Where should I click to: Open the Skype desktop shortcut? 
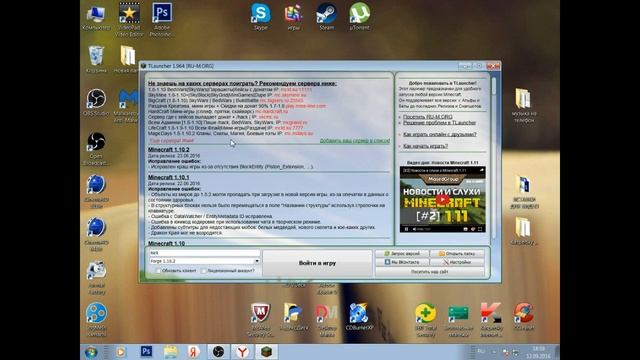tap(260, 16)
